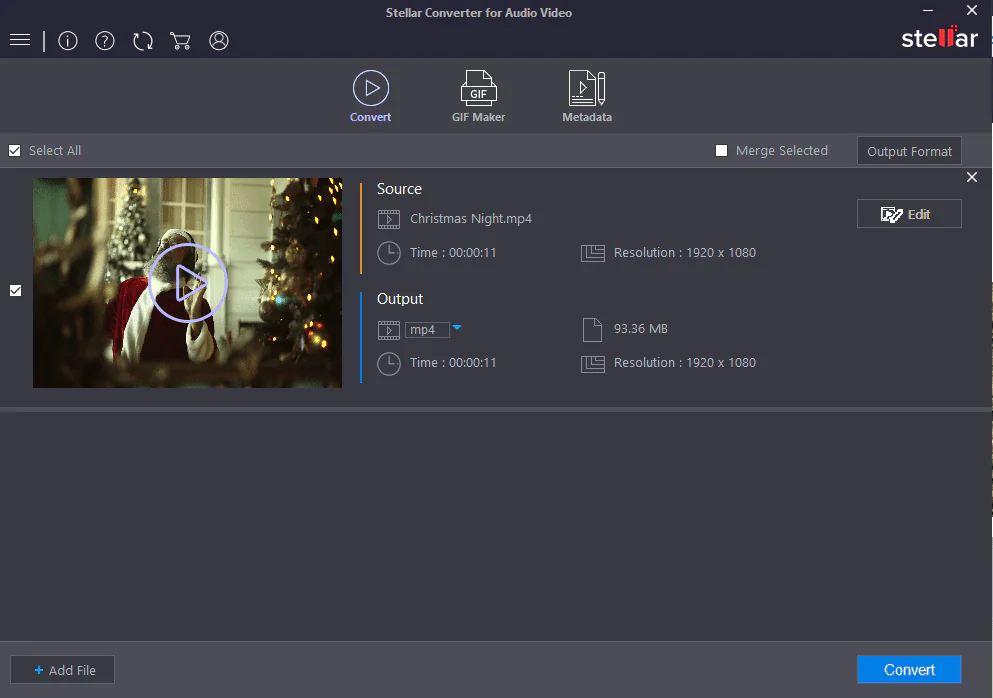
Task: Enable the Merge Selected checkbox
Action: (x=722, y=151)
